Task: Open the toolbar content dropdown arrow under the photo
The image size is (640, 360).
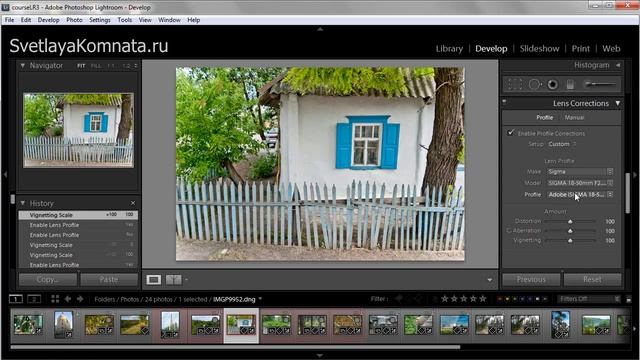Action: (x=489, y=280)
